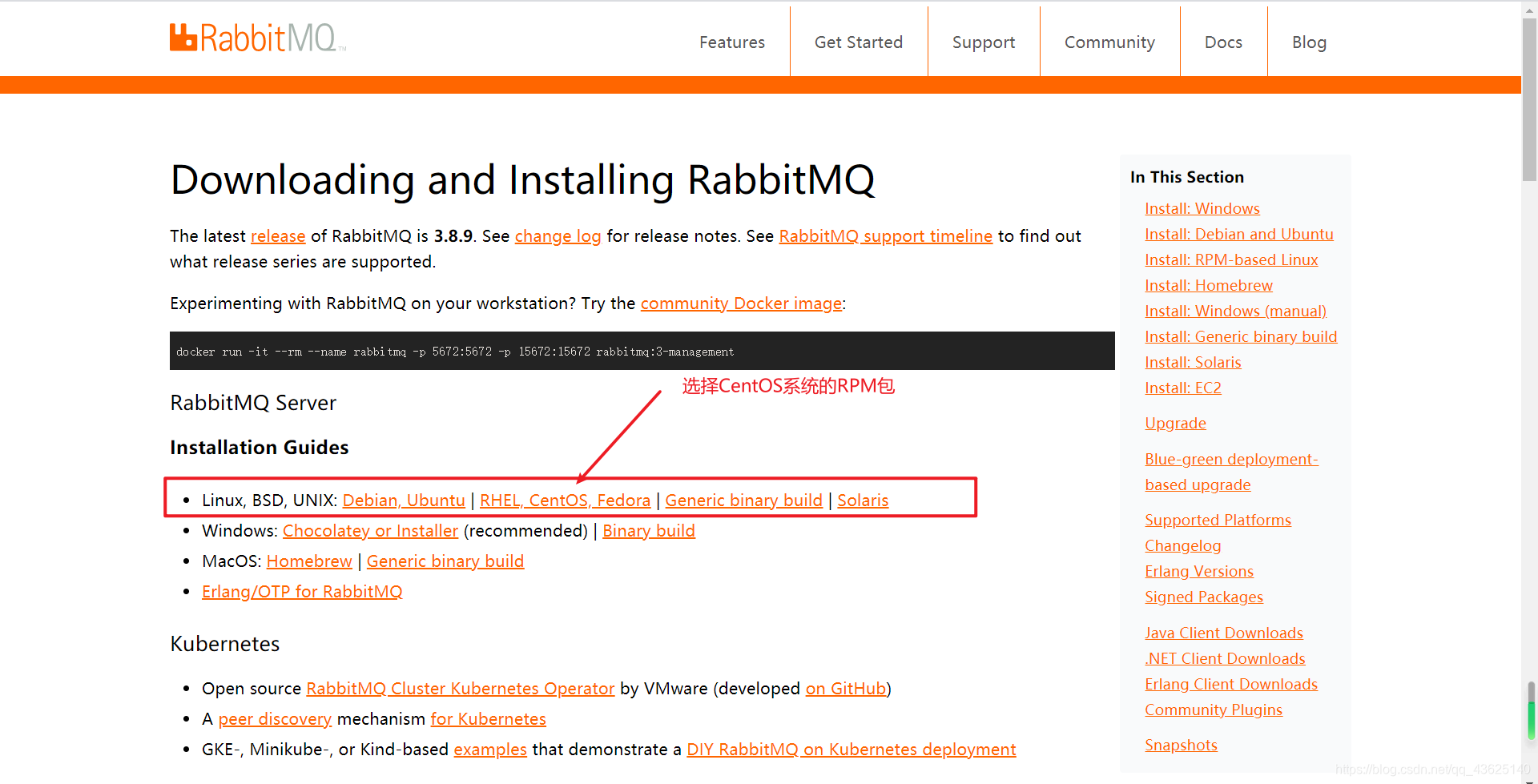
Task: Open sidebar Install: Debian and Ubuntu
Action: [1238, 235]
